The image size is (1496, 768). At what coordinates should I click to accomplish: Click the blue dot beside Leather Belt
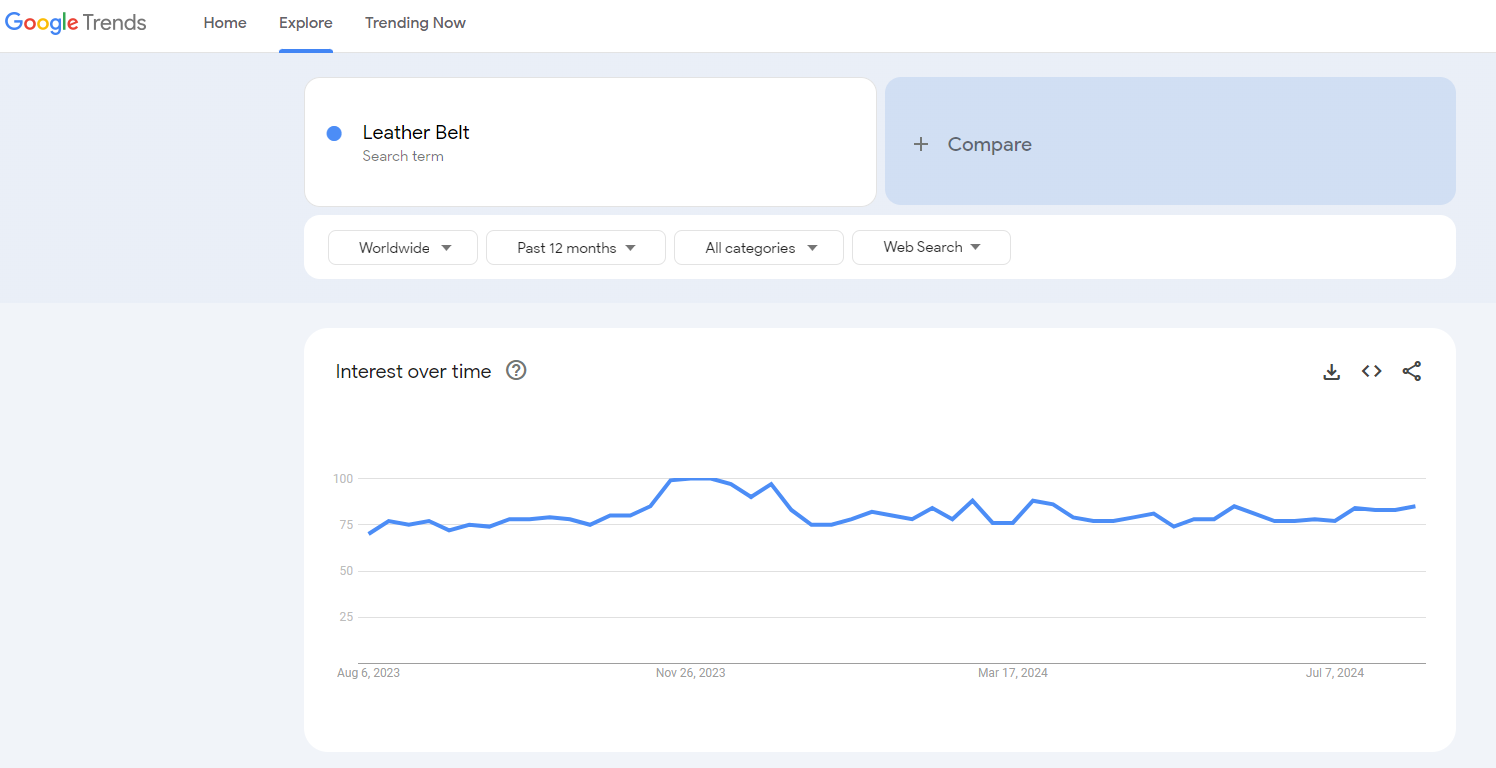pyautogui.click(x=334, y=133)
